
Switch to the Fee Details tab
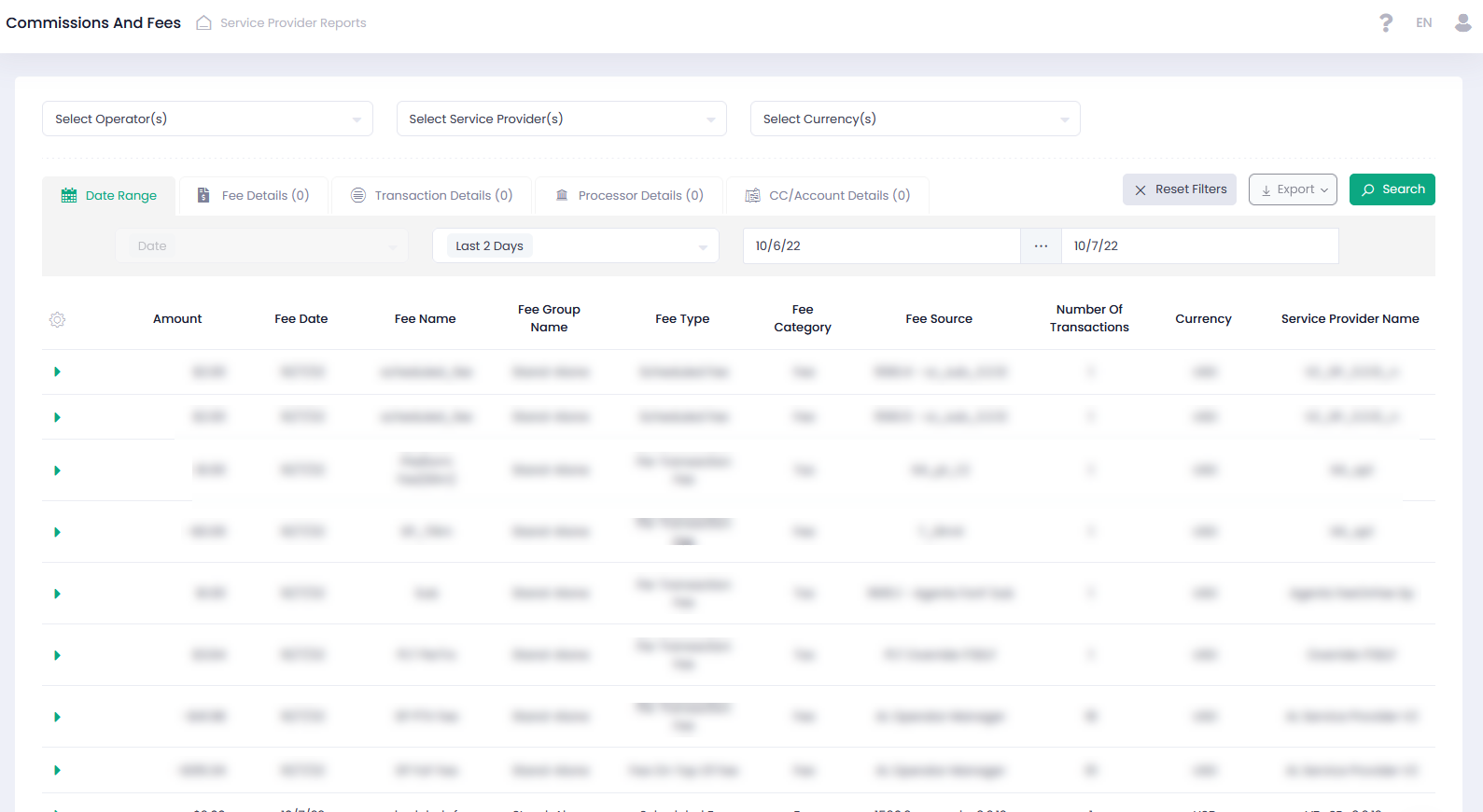(x=254, y=196)
